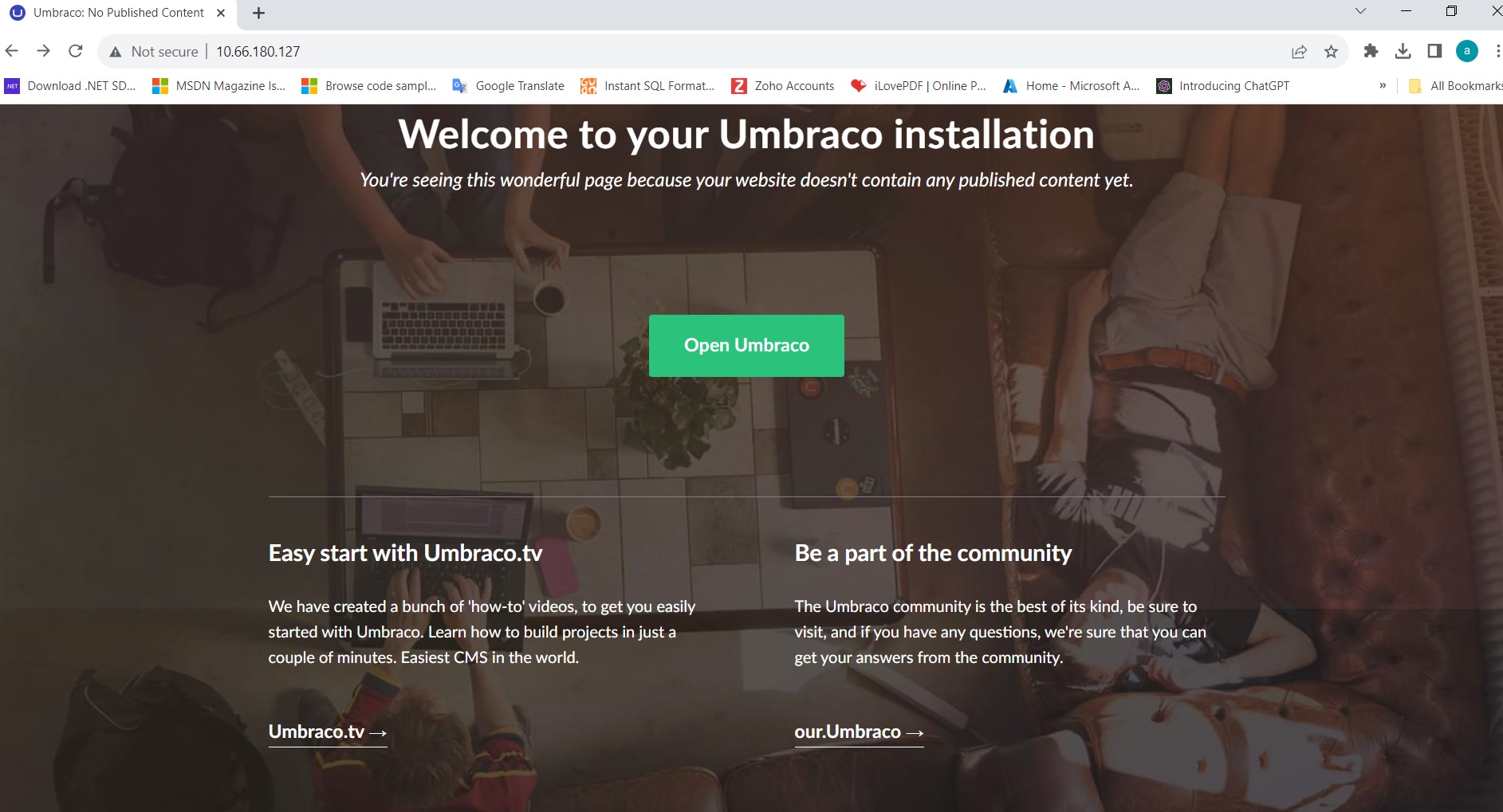Click the Open Umbraco button
1503x812 pixels.
(x=746, y=345)
